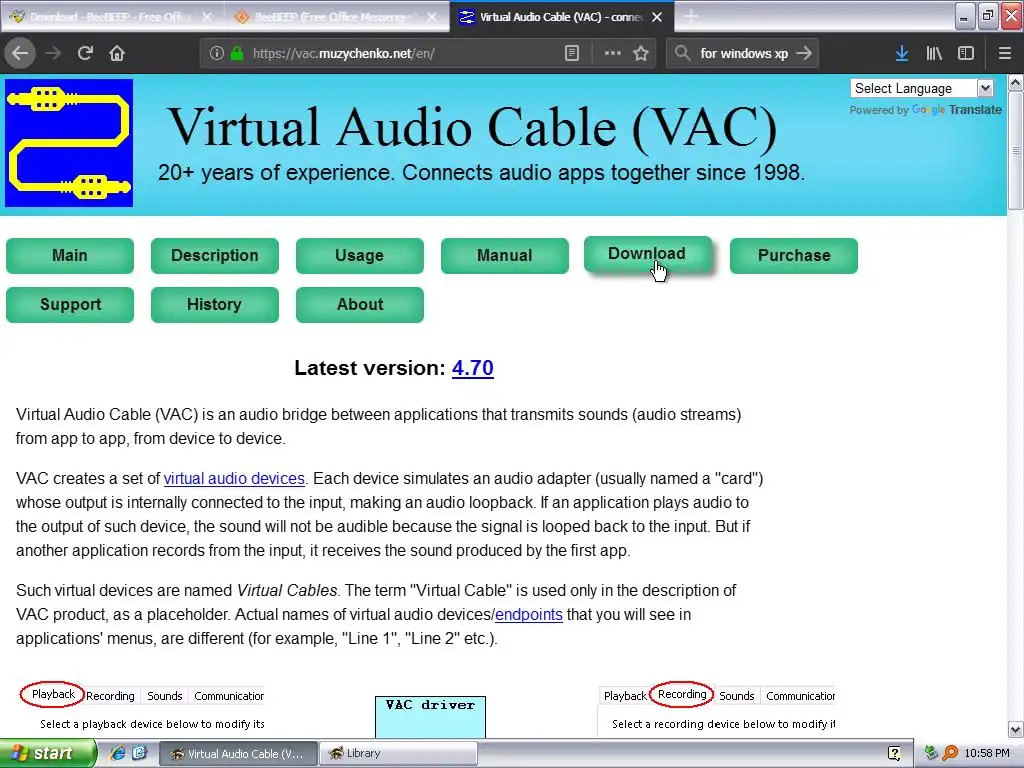Viewport: 1024px width, 768px height.
Task: Open the Windows Start button
Action: (x=48, y=753)
